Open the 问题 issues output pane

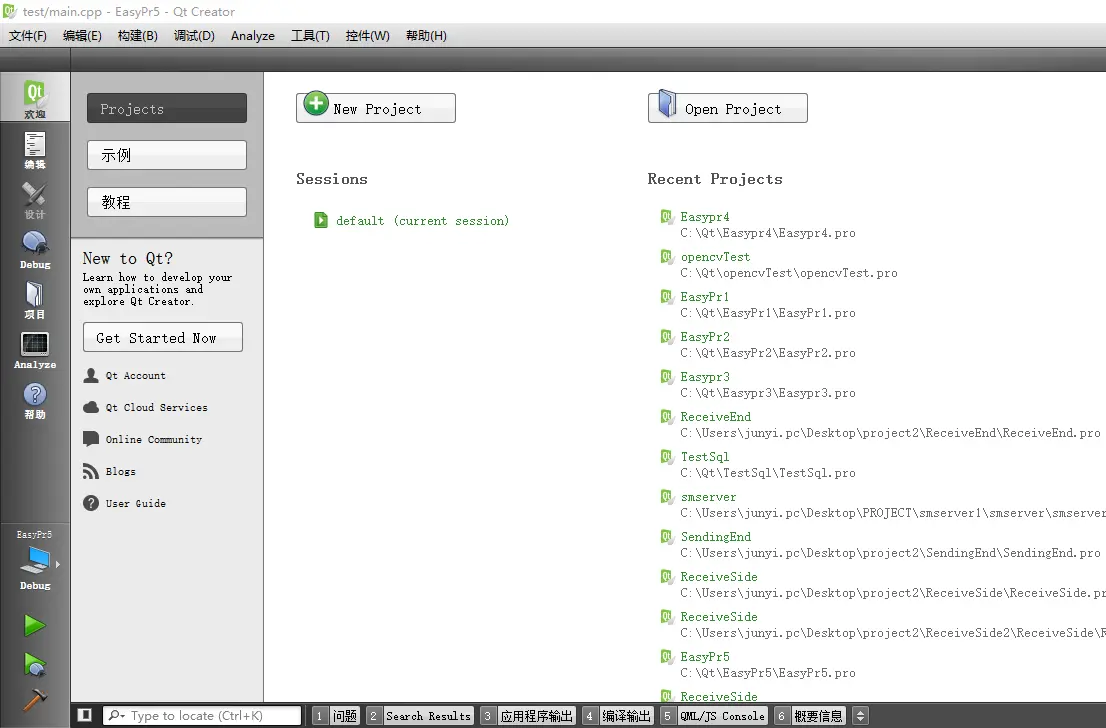(x=336, y=715)
